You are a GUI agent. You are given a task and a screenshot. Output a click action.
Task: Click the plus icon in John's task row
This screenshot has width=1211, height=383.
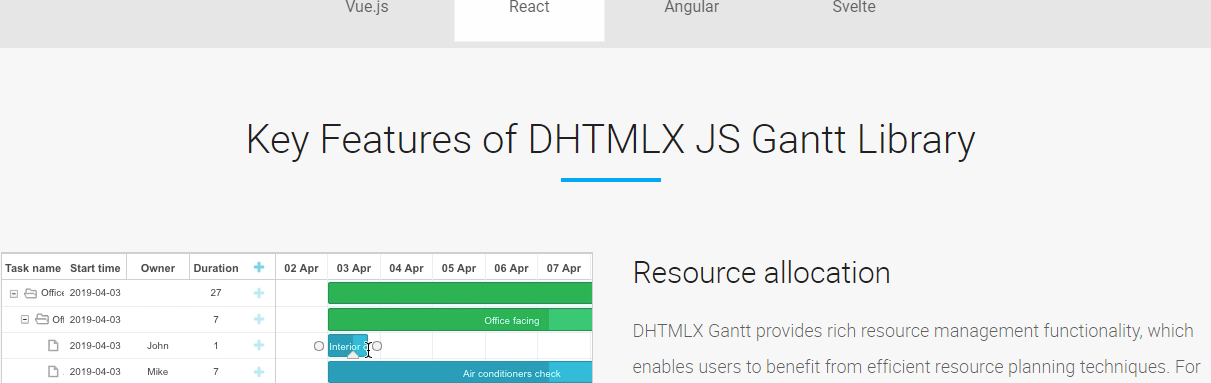click(x=259, y=345)
